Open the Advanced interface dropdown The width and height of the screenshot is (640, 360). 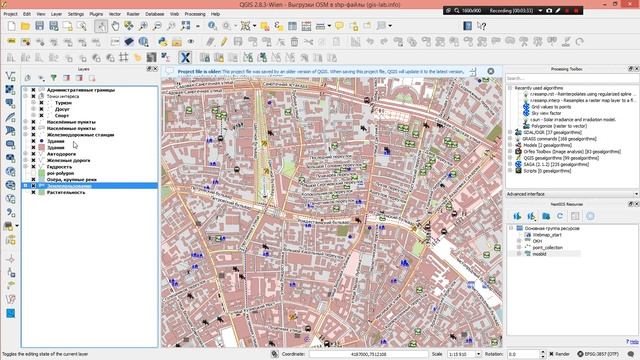[572, 194]
